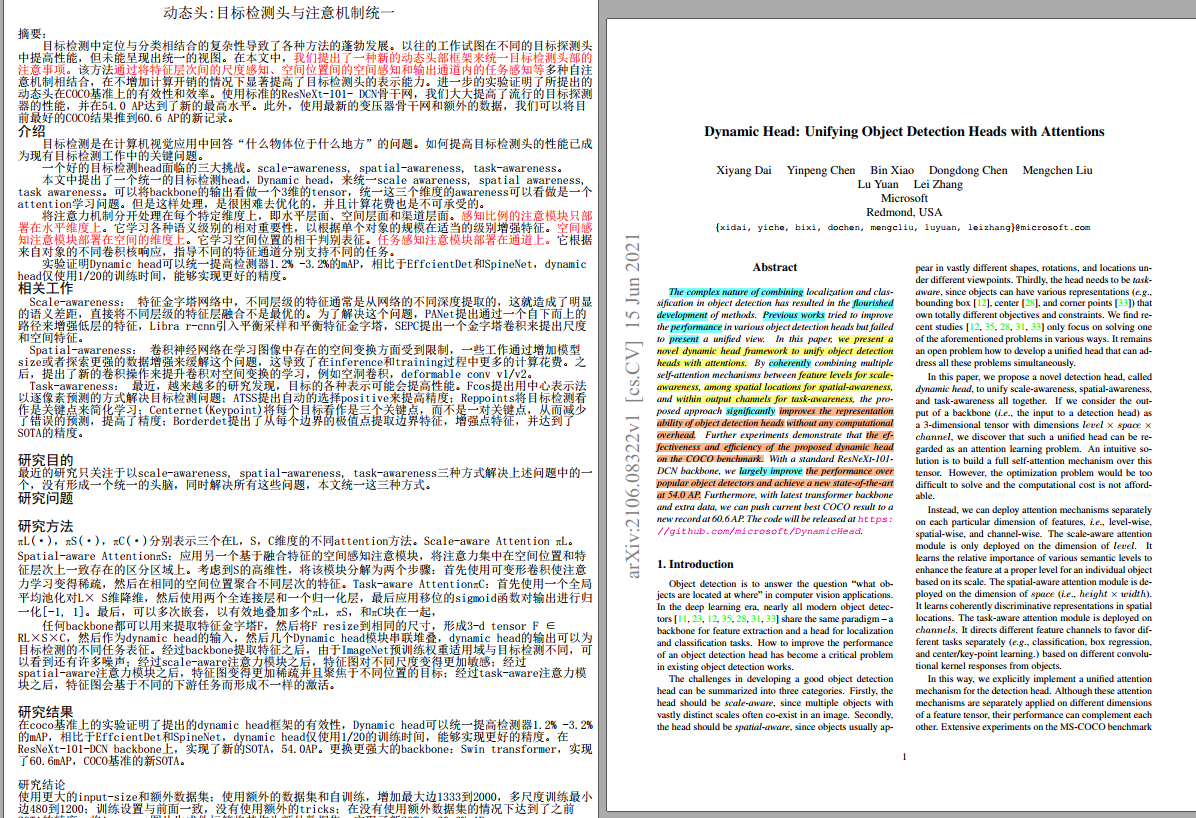
Task: Click the Microsoft affiliation line under the authors
Action: (904, 198)
